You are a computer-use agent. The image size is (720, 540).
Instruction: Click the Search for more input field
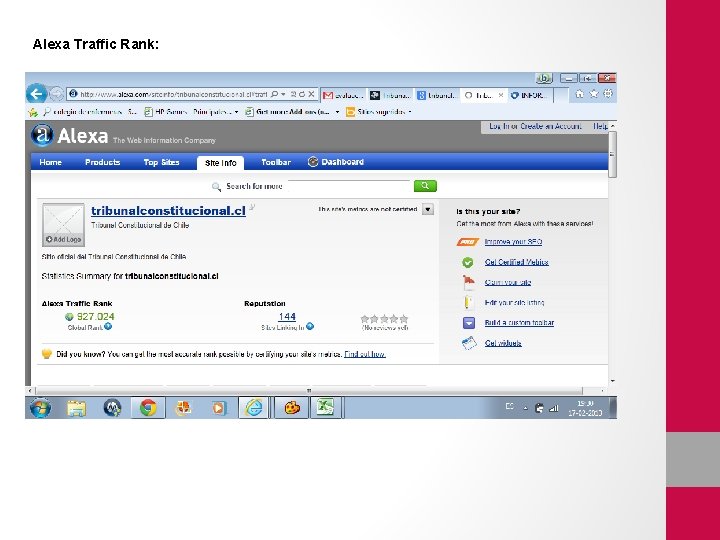click(348, 186)
